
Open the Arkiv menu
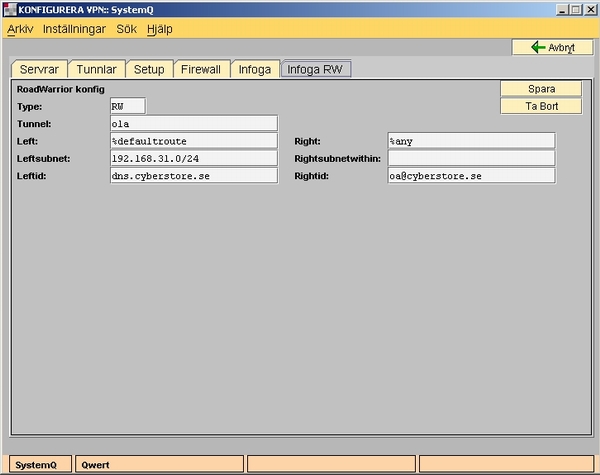20,29
